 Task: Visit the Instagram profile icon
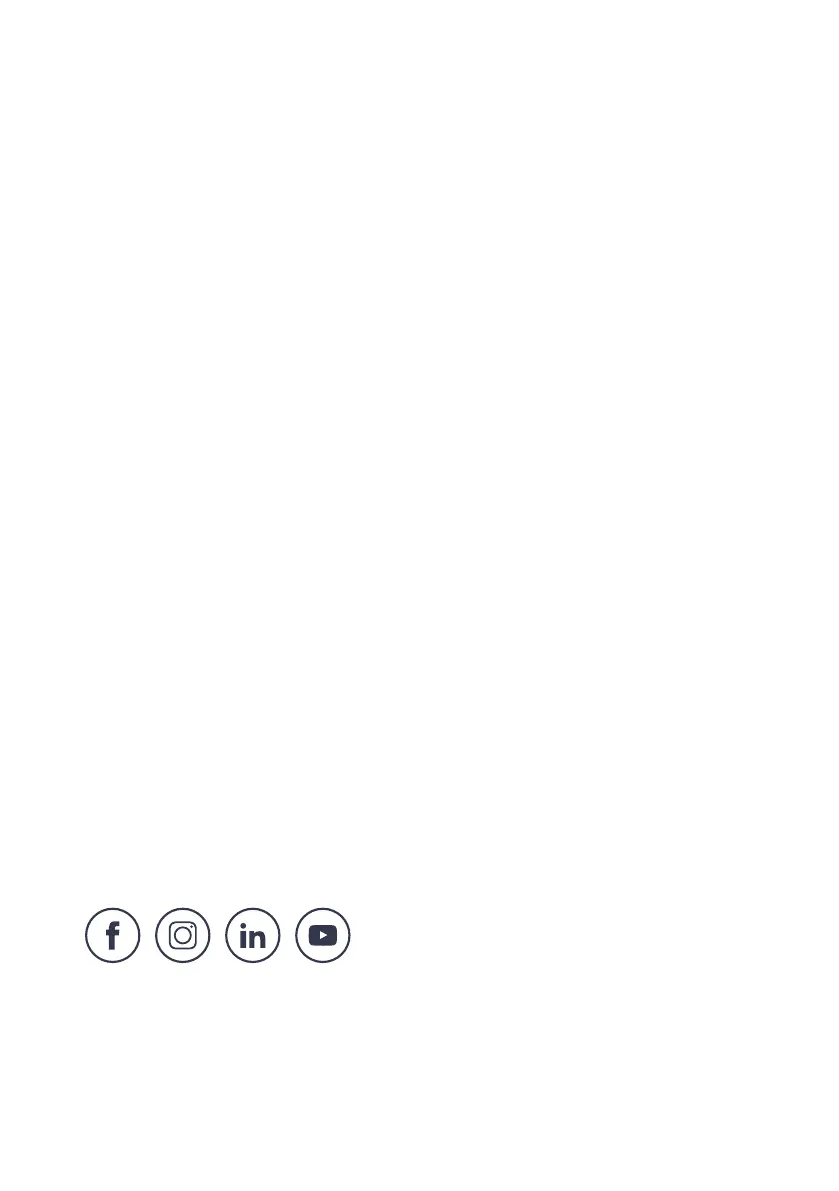182,935
